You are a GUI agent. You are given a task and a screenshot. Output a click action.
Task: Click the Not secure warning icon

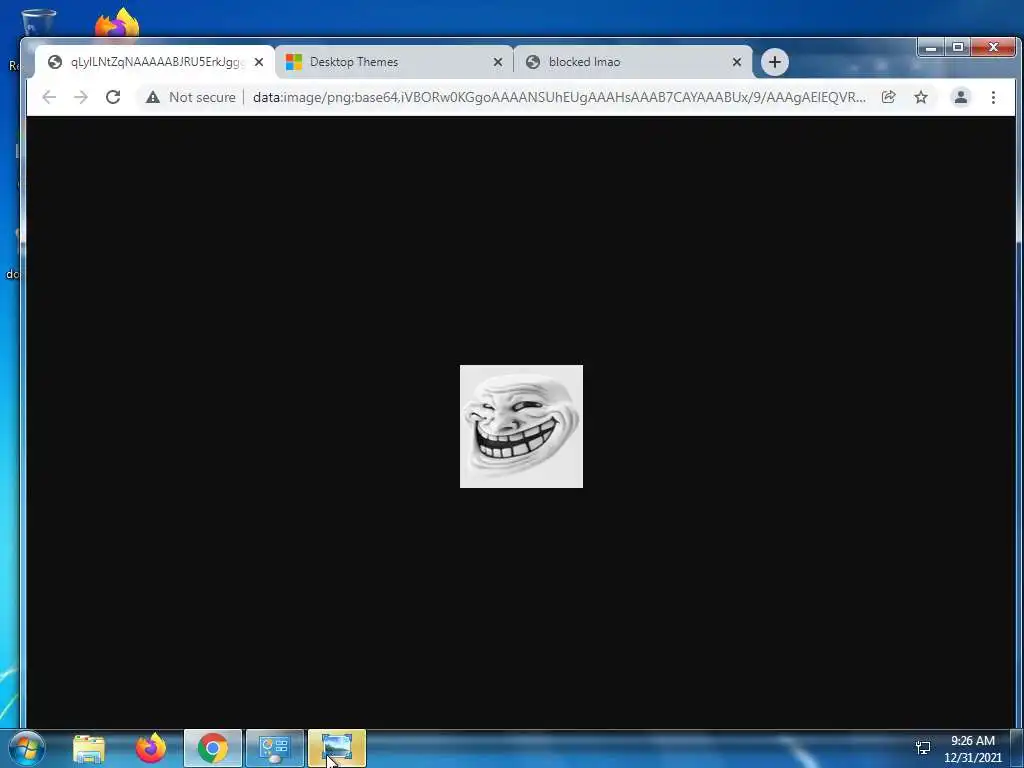[x=153, y=97]
